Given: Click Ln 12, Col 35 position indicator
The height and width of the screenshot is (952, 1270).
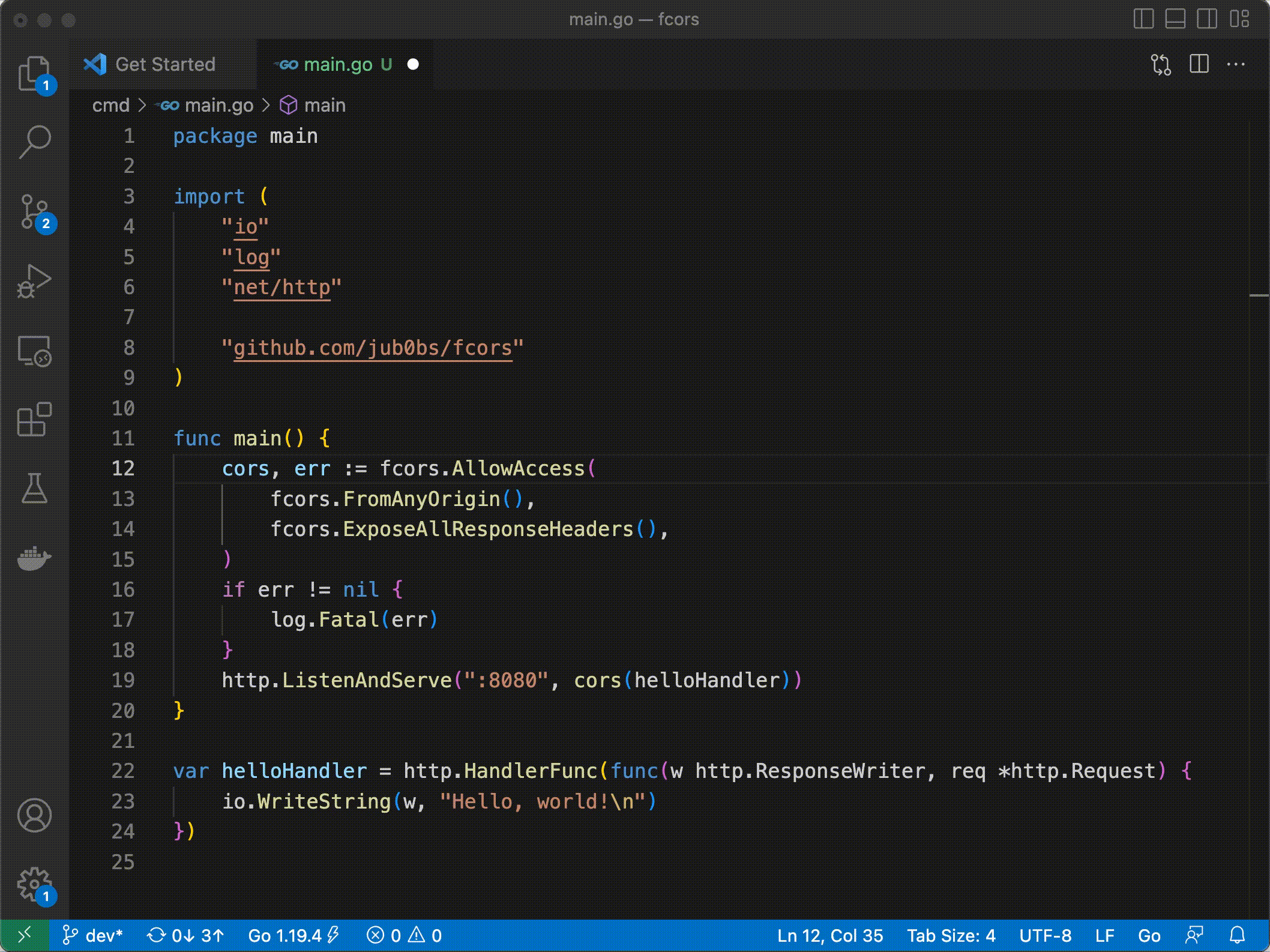Looking at the screenshot, I should pos(830,935).
